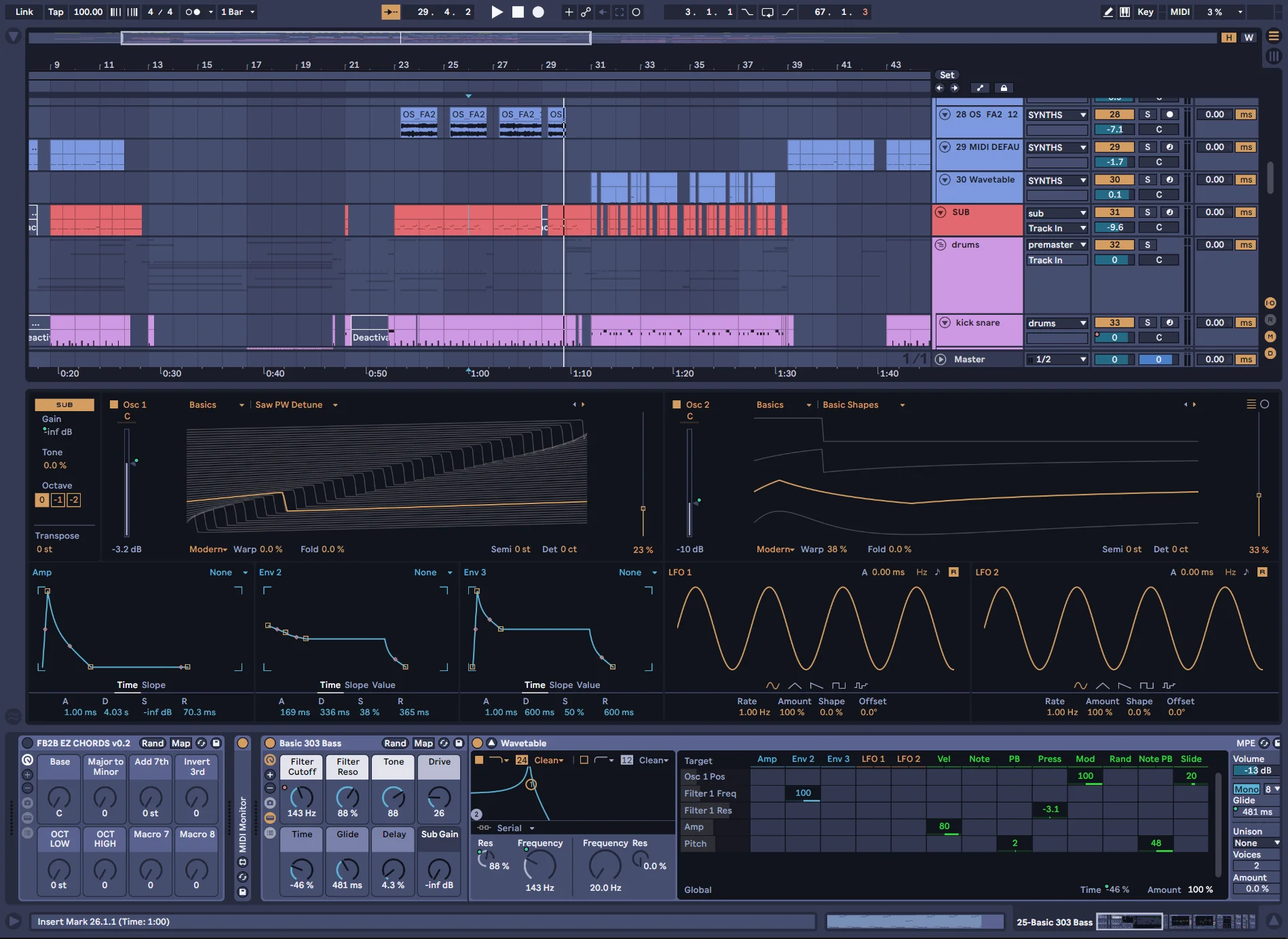1288x939 pixels.
Task: Unfold track 30 Wavetable arrow
Action: pyautogui.click(x=945, y=180)
